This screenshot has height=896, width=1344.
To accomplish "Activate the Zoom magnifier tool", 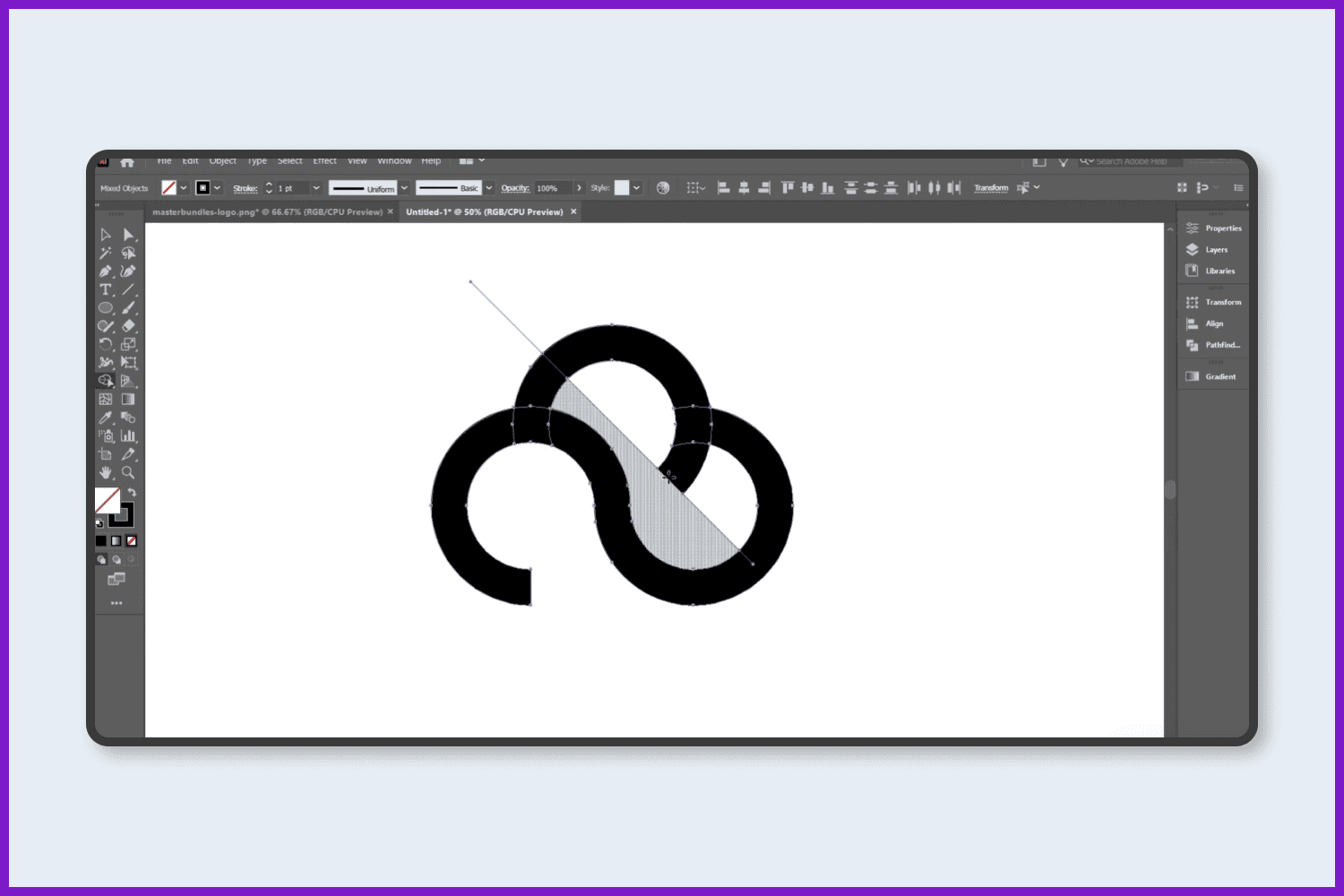I will 129,472.
